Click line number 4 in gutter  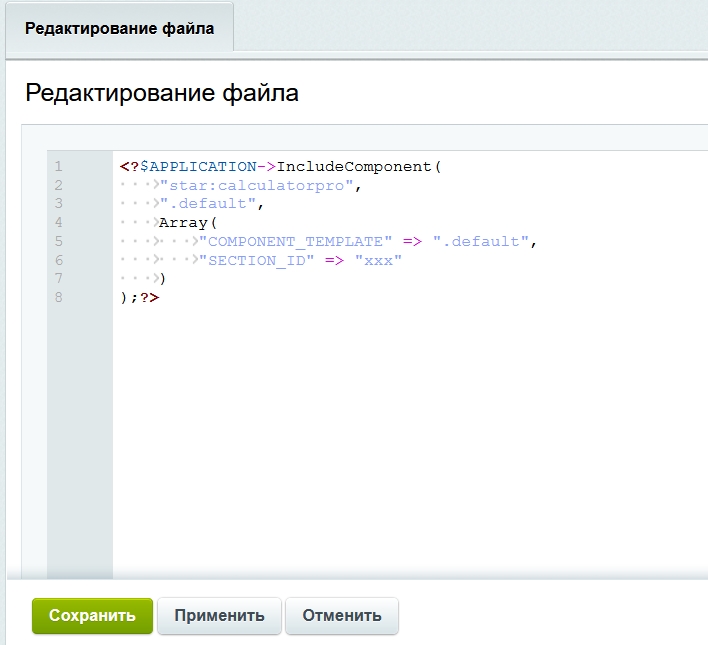59,222
